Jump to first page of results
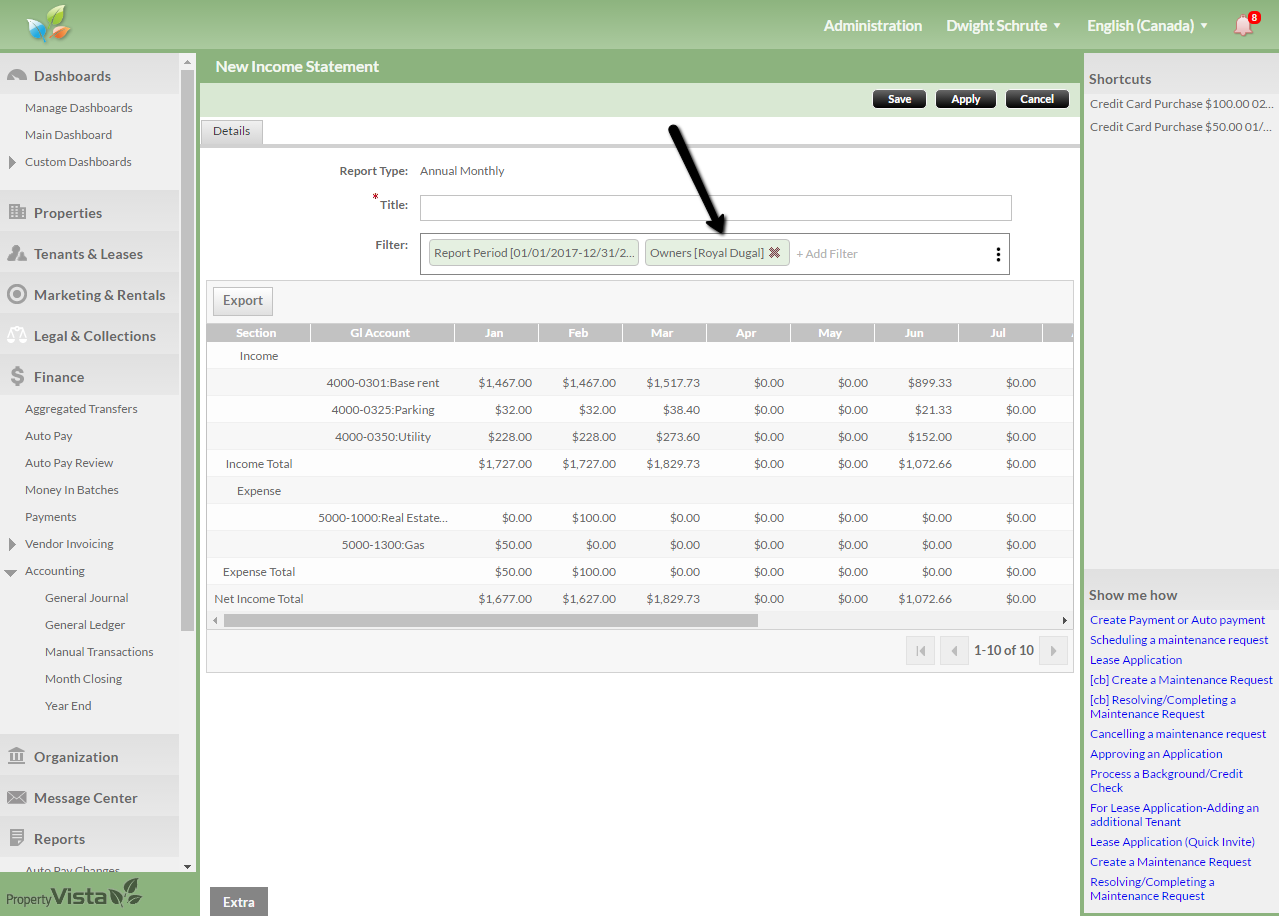 pyautogui.click(x=920, y=651)
